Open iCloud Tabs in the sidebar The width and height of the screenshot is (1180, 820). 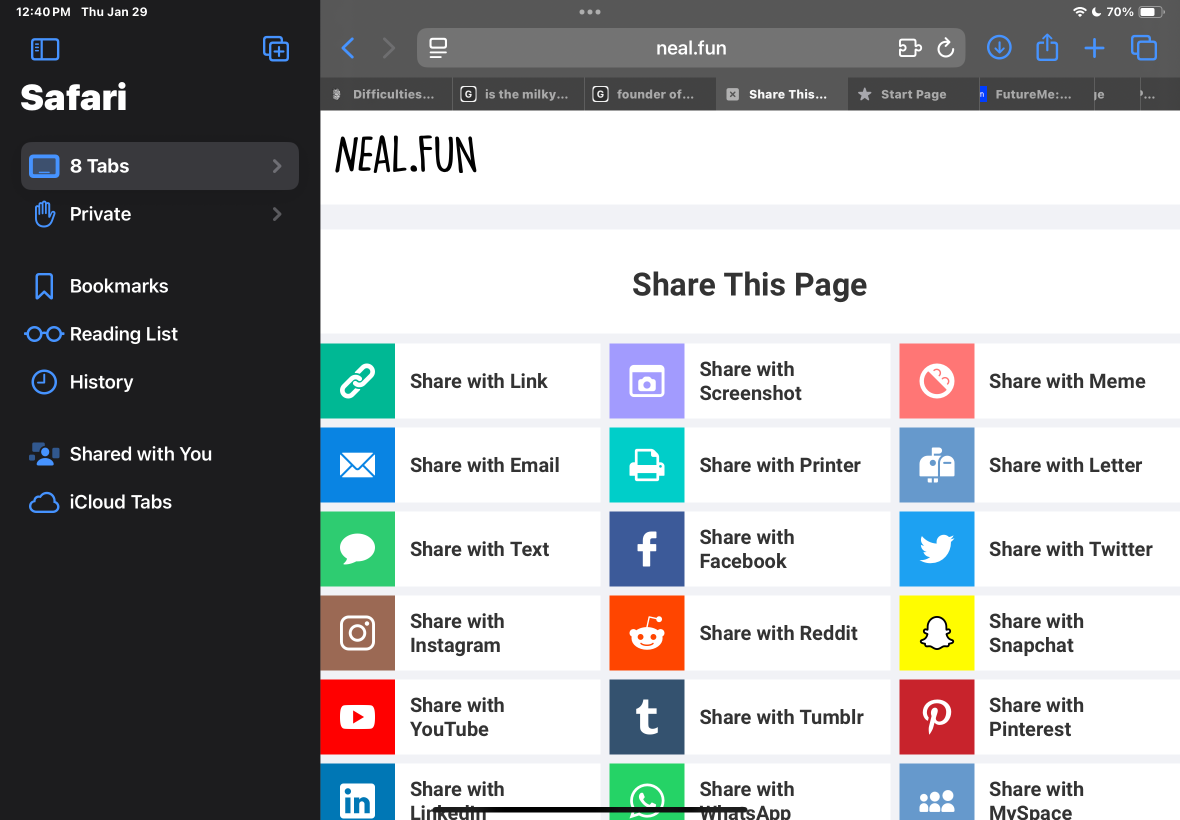pyautogui.click(x=101, y=503)
